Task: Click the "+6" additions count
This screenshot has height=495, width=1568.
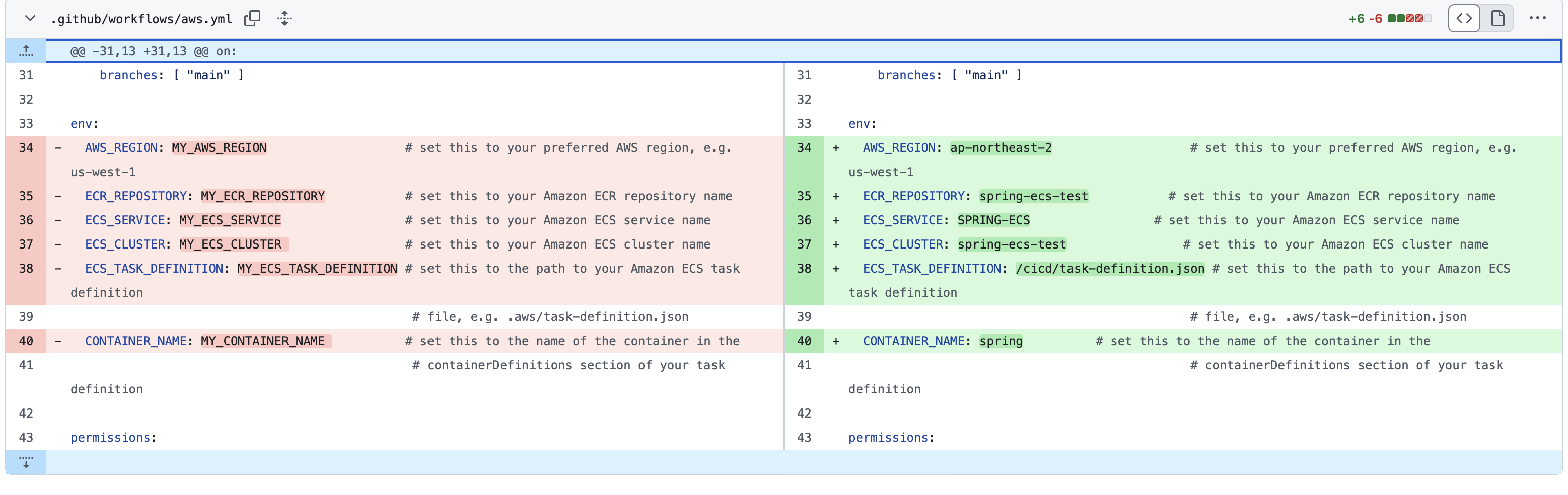Action: pos(1357,18)
